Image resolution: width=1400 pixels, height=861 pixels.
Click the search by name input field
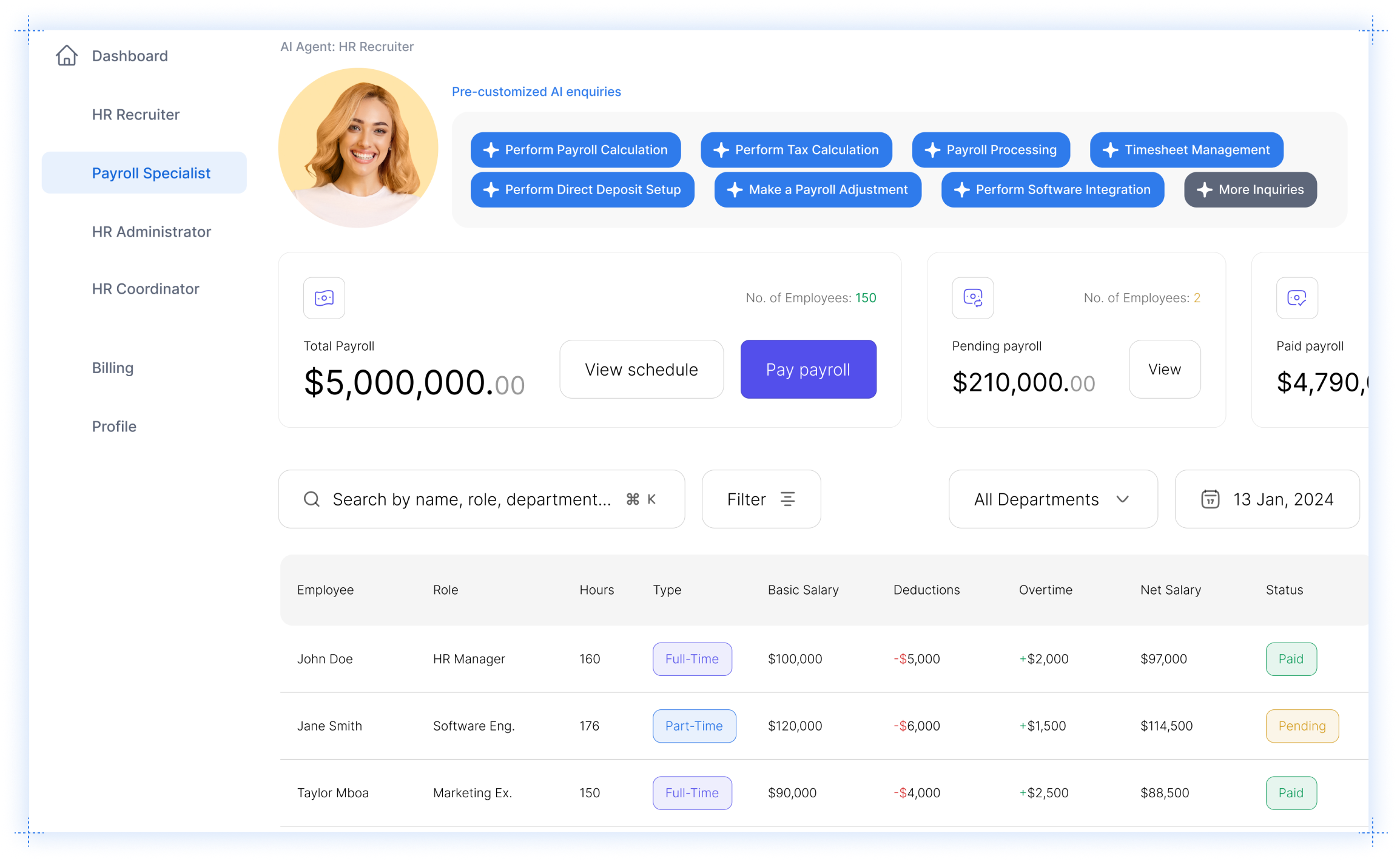(x=471, y=499)
